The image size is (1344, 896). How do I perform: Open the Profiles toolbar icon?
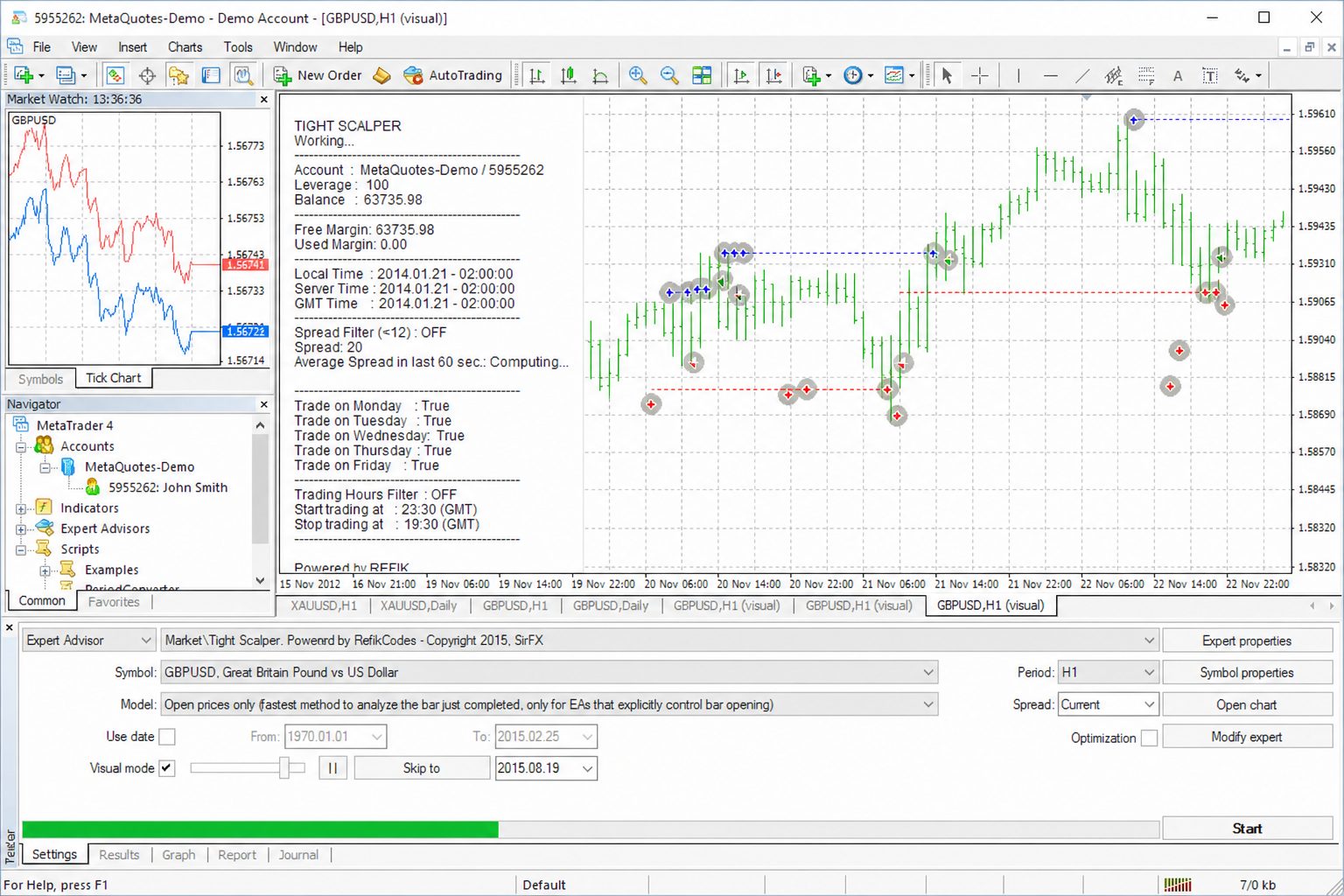tap(66, 75)
